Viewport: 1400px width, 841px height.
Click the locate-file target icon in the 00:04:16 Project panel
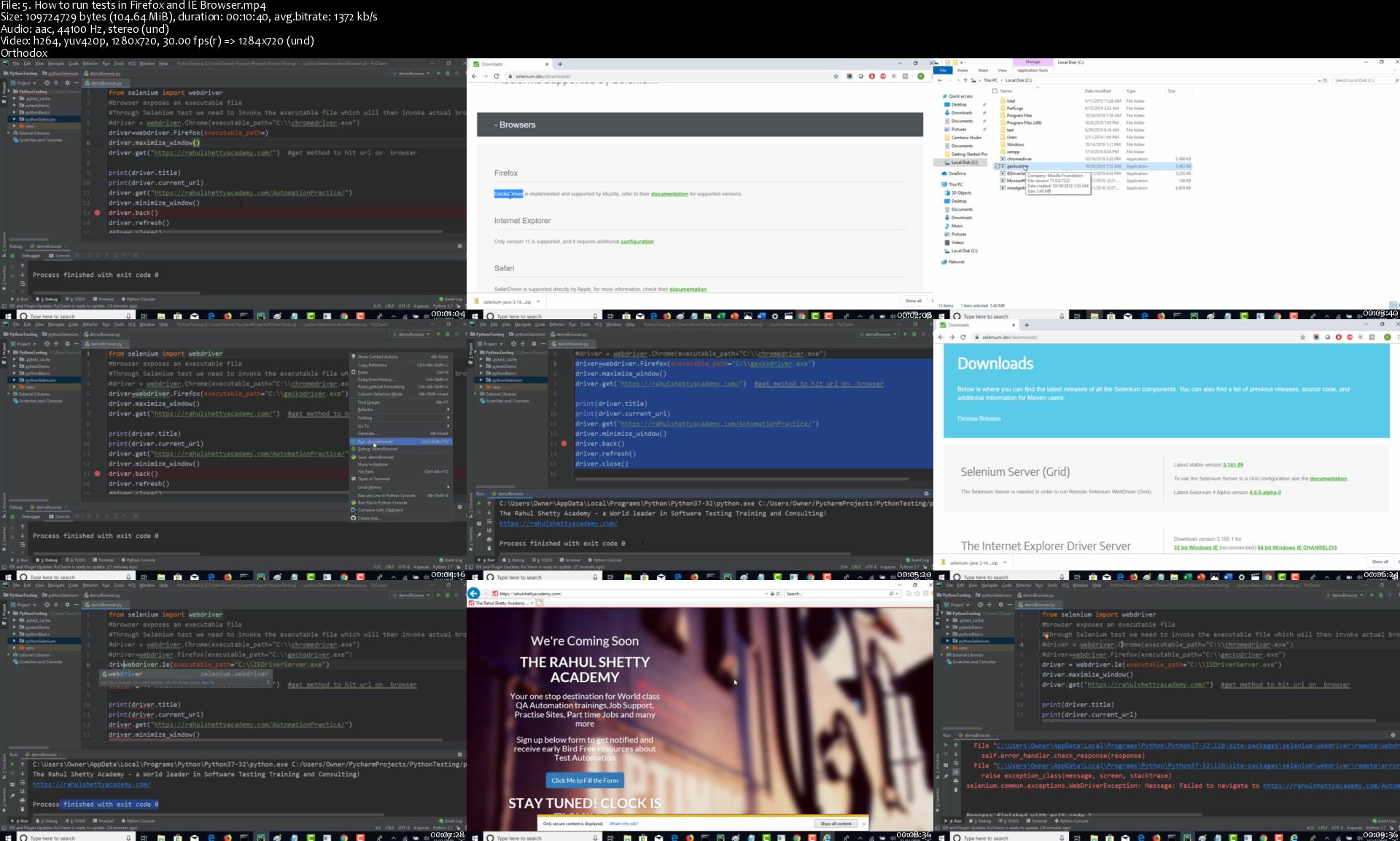pyautogui.click(x=47, y=344)
